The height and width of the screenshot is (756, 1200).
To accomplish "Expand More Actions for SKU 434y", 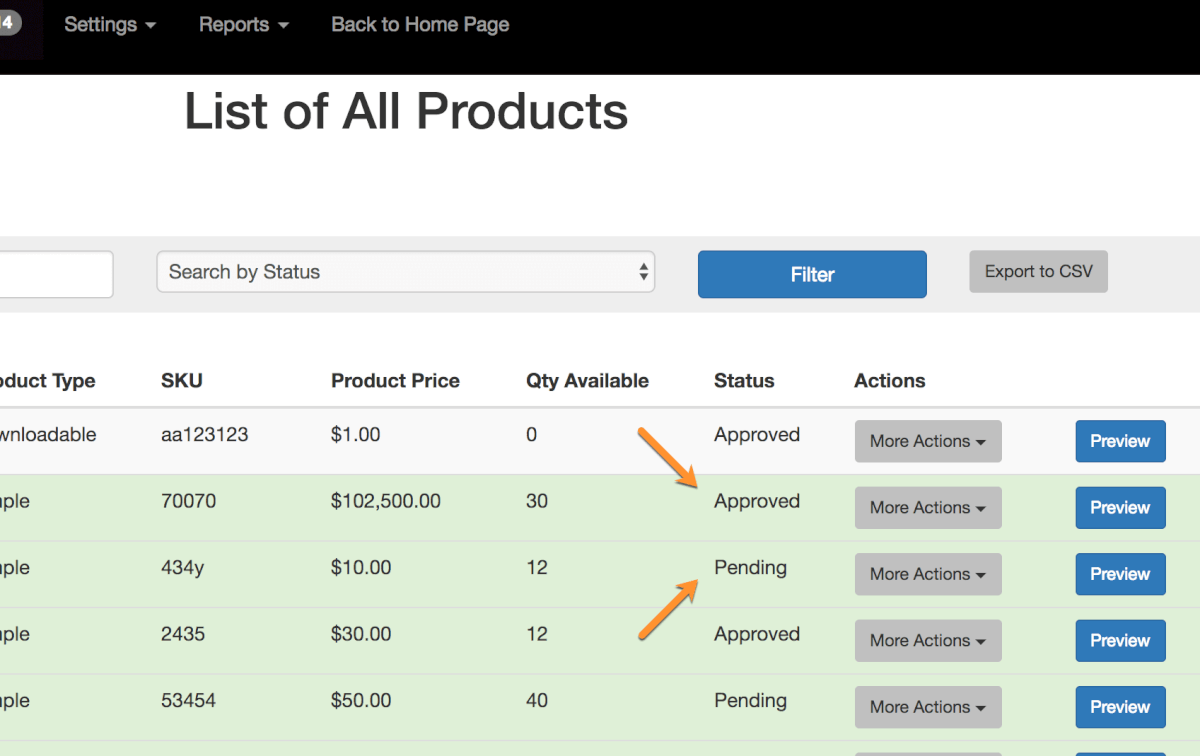I will [x=927, y=574].
